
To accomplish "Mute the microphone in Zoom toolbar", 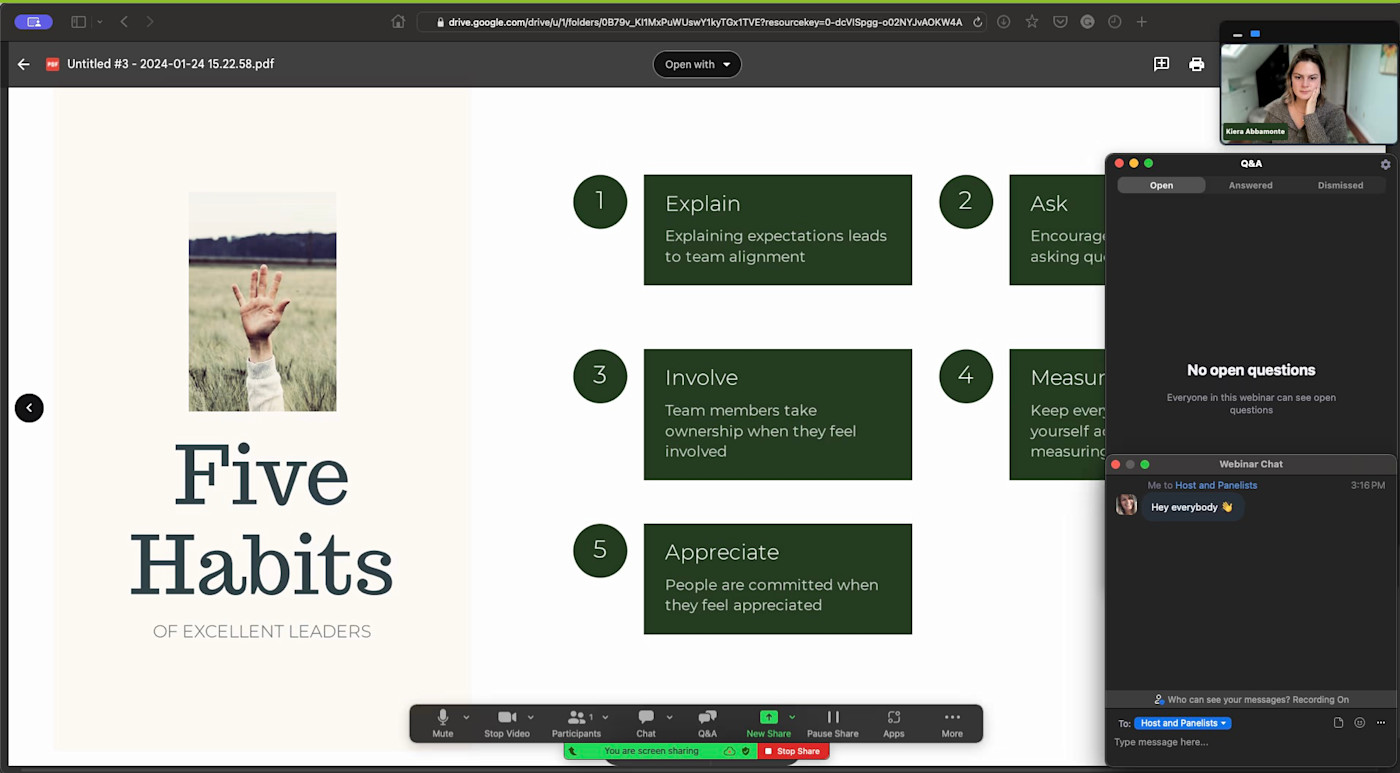I will click(443, 723).
